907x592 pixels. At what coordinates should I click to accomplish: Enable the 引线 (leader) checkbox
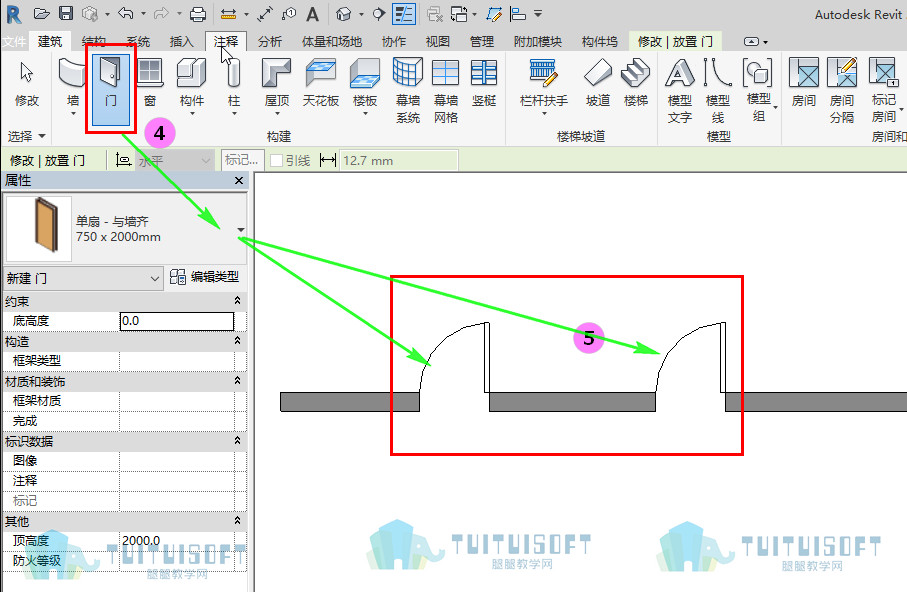click(x=276, y=160)
